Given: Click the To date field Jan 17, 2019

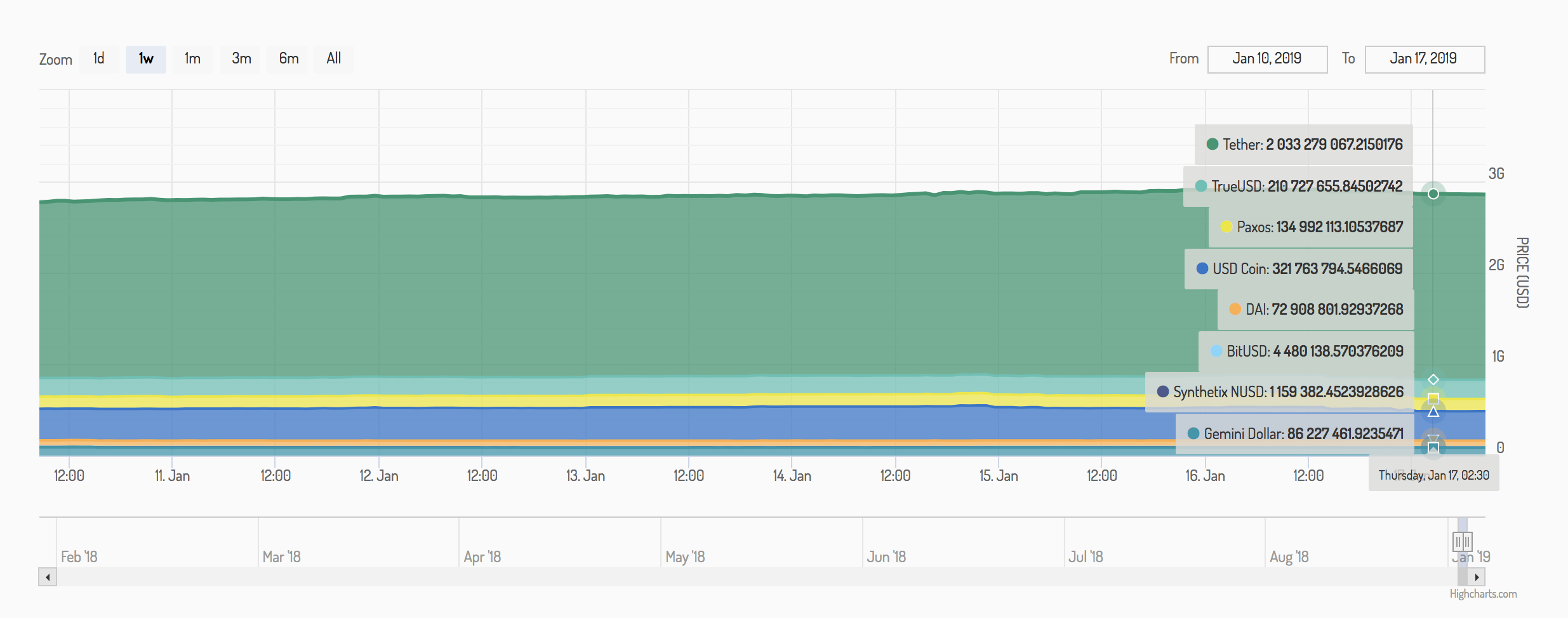Looking at the screenshot, I should coord(1425,59).
